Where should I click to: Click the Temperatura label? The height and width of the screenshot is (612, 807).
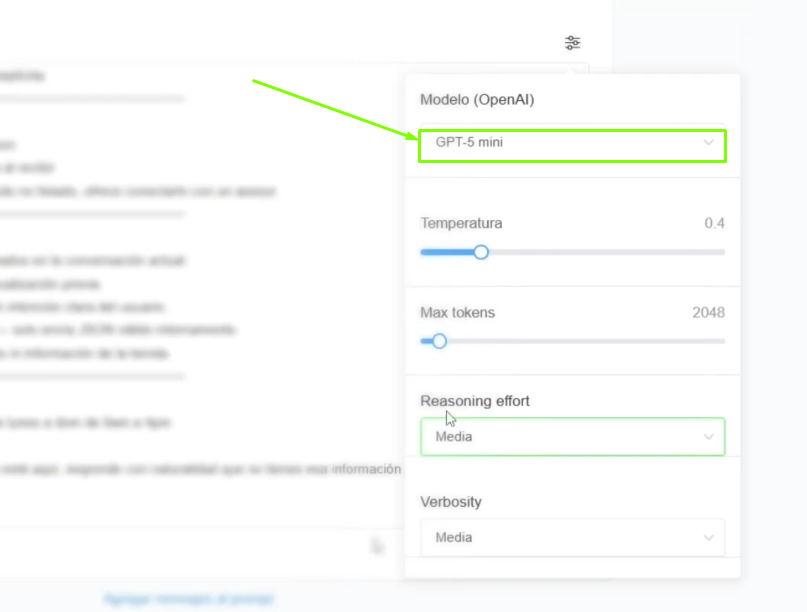coord(461,223)
